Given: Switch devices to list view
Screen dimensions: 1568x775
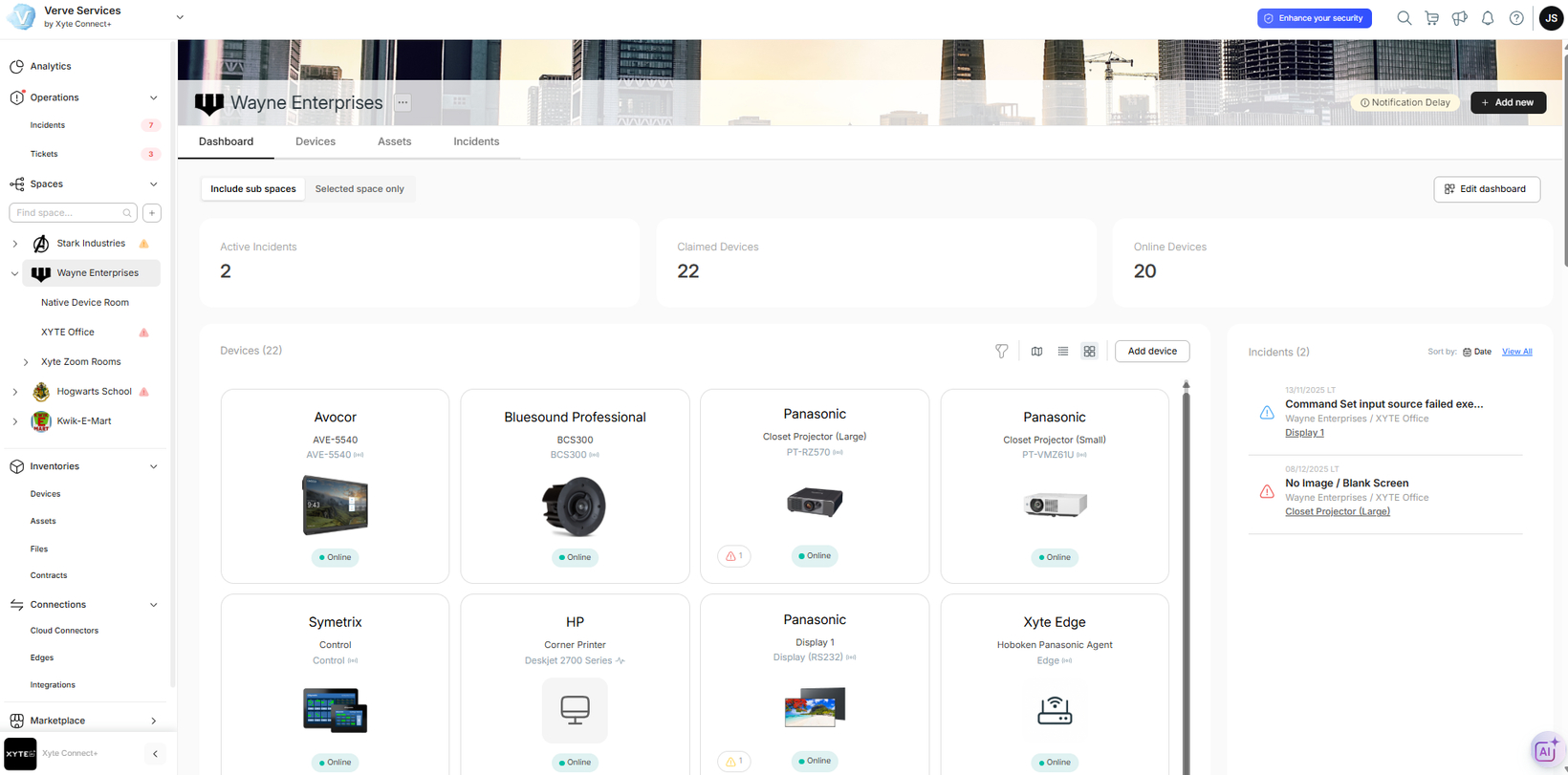Looking at the screenshot, I should coord(1063,352).
